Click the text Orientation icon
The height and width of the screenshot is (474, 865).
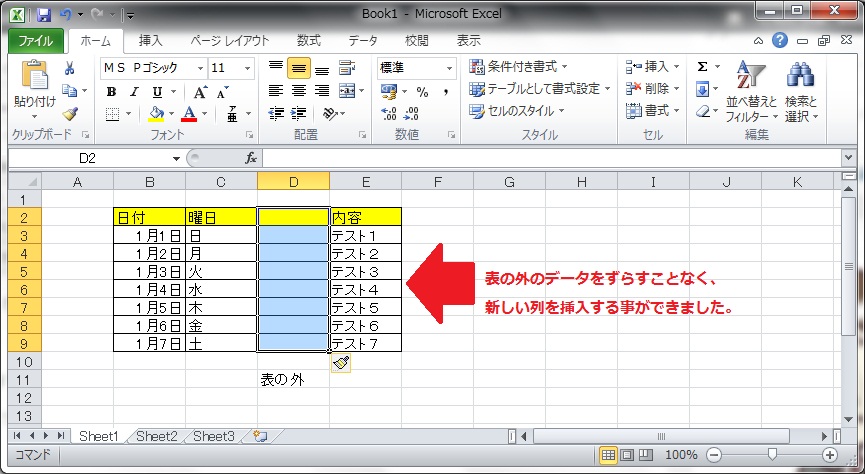pos(330,113)
